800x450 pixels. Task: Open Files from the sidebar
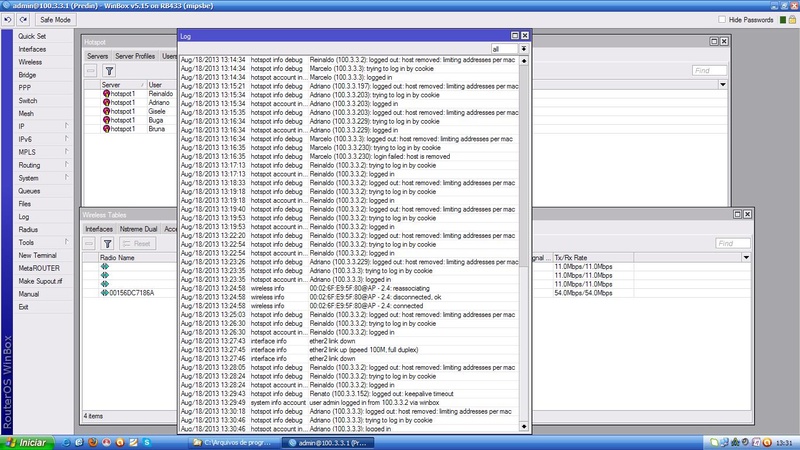(x=24, y=204)
